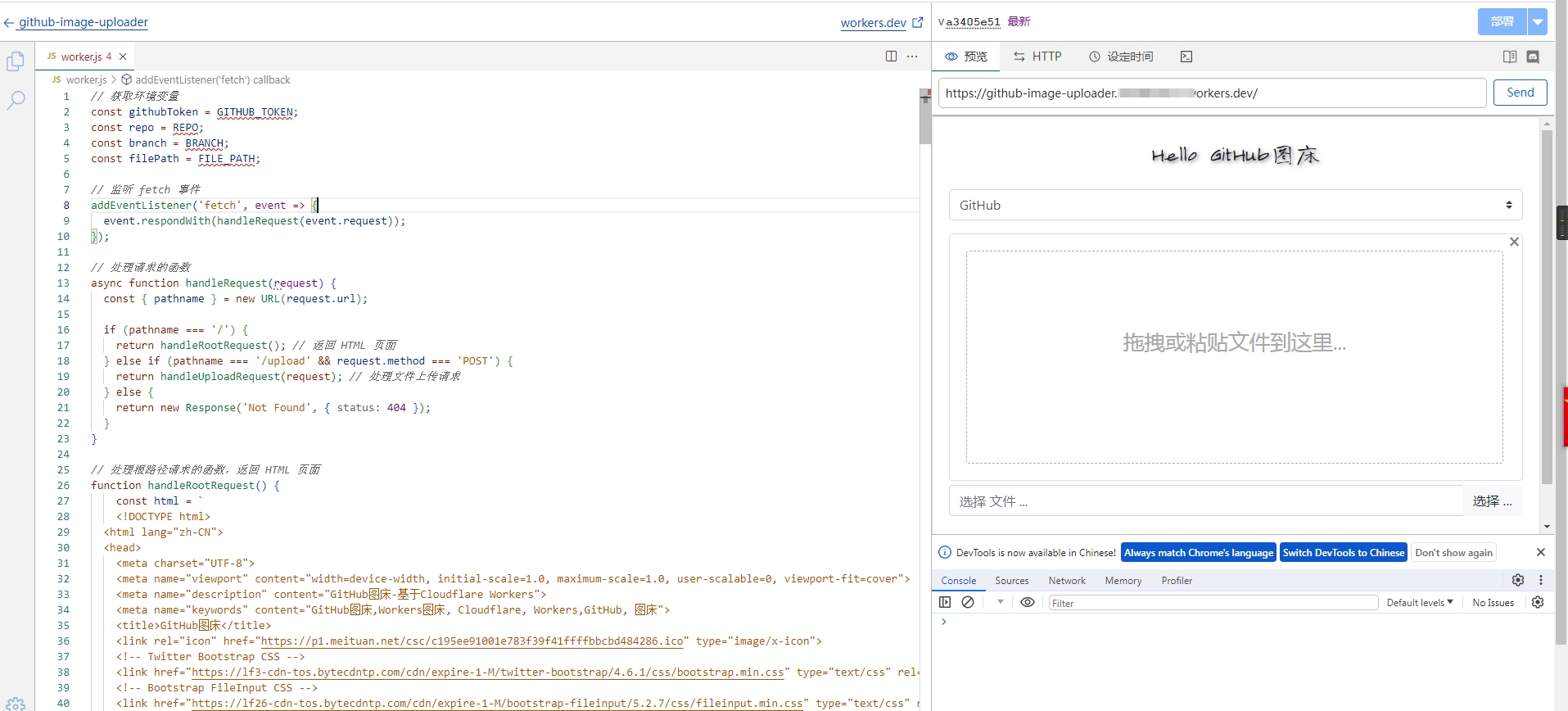Open the console context dropdown arrow
The image size is (1568, 711).
(x=1001, y=602)
